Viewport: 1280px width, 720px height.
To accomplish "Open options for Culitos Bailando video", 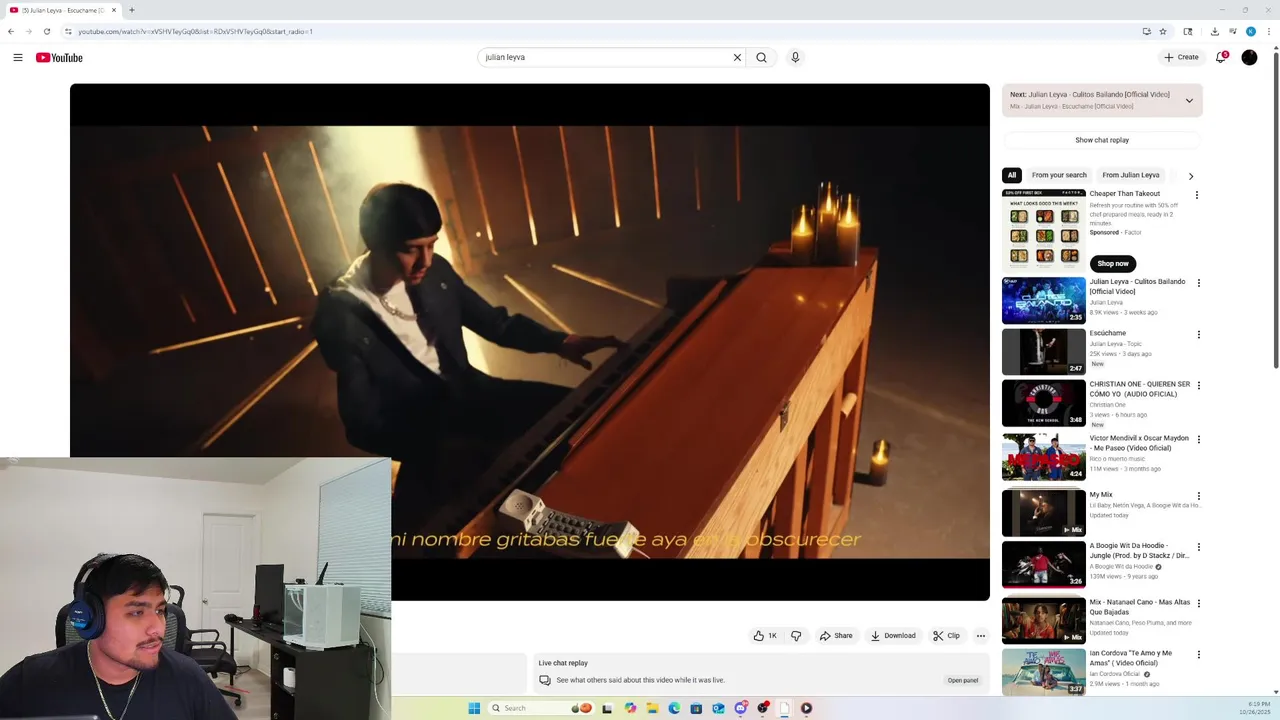I will 1198,283.
